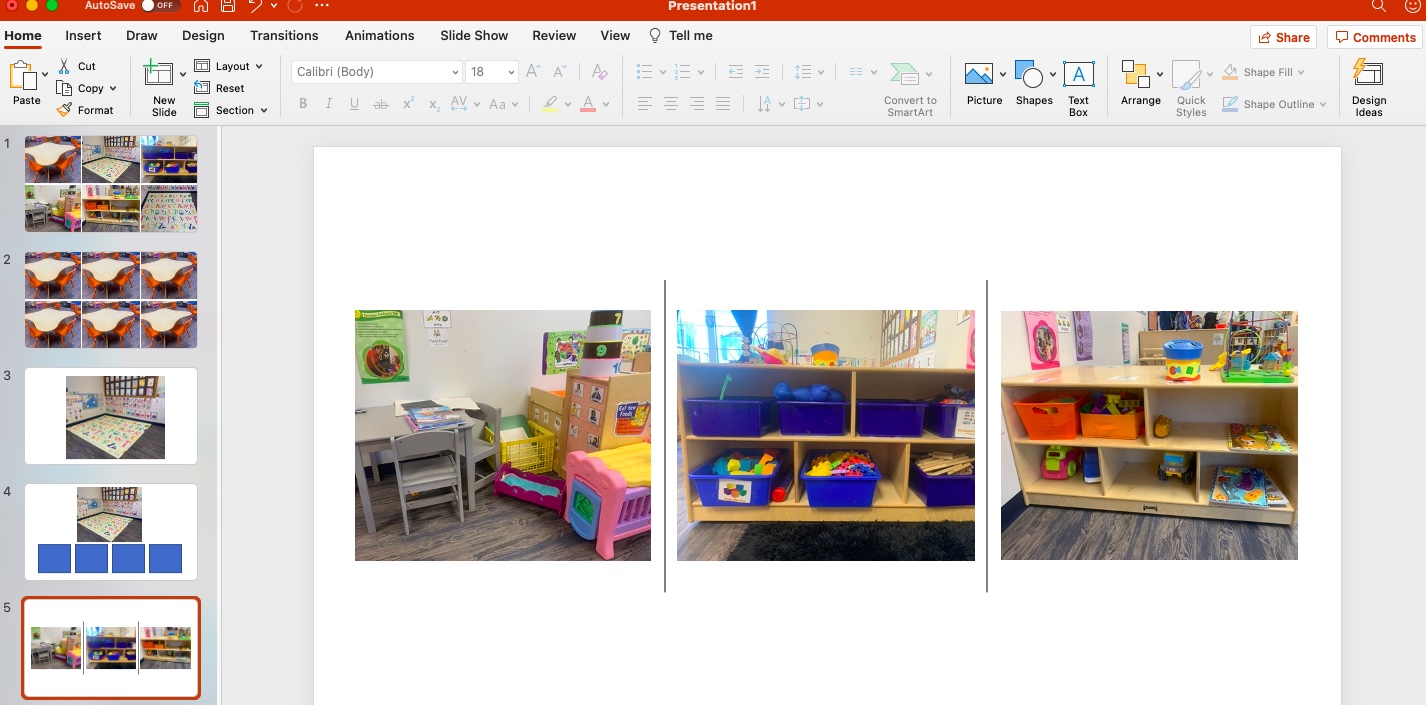Open the Transitions tab
1426x705 pixels.
click(284, 35)
